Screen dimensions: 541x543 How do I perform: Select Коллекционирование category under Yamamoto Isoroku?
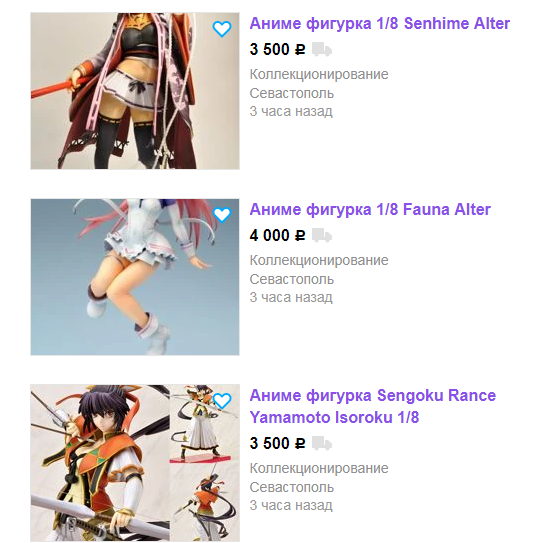[x=319, y=469]
